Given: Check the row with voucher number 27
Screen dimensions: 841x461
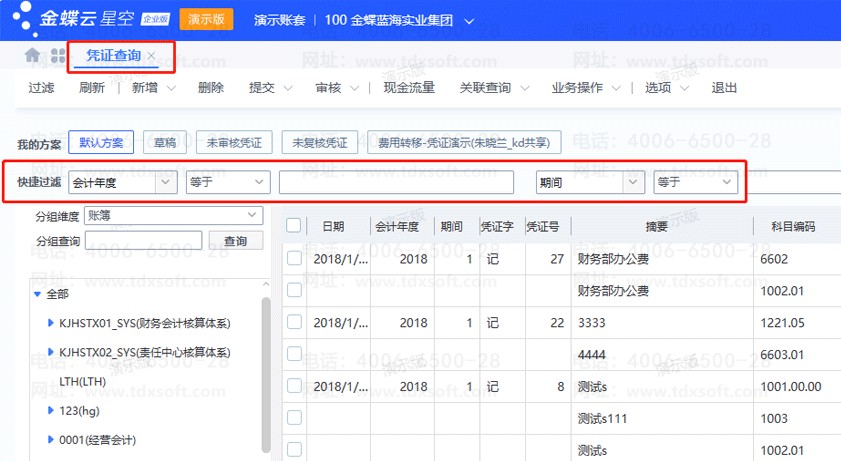Looking at the screenshot, I should tap(293, 259).
